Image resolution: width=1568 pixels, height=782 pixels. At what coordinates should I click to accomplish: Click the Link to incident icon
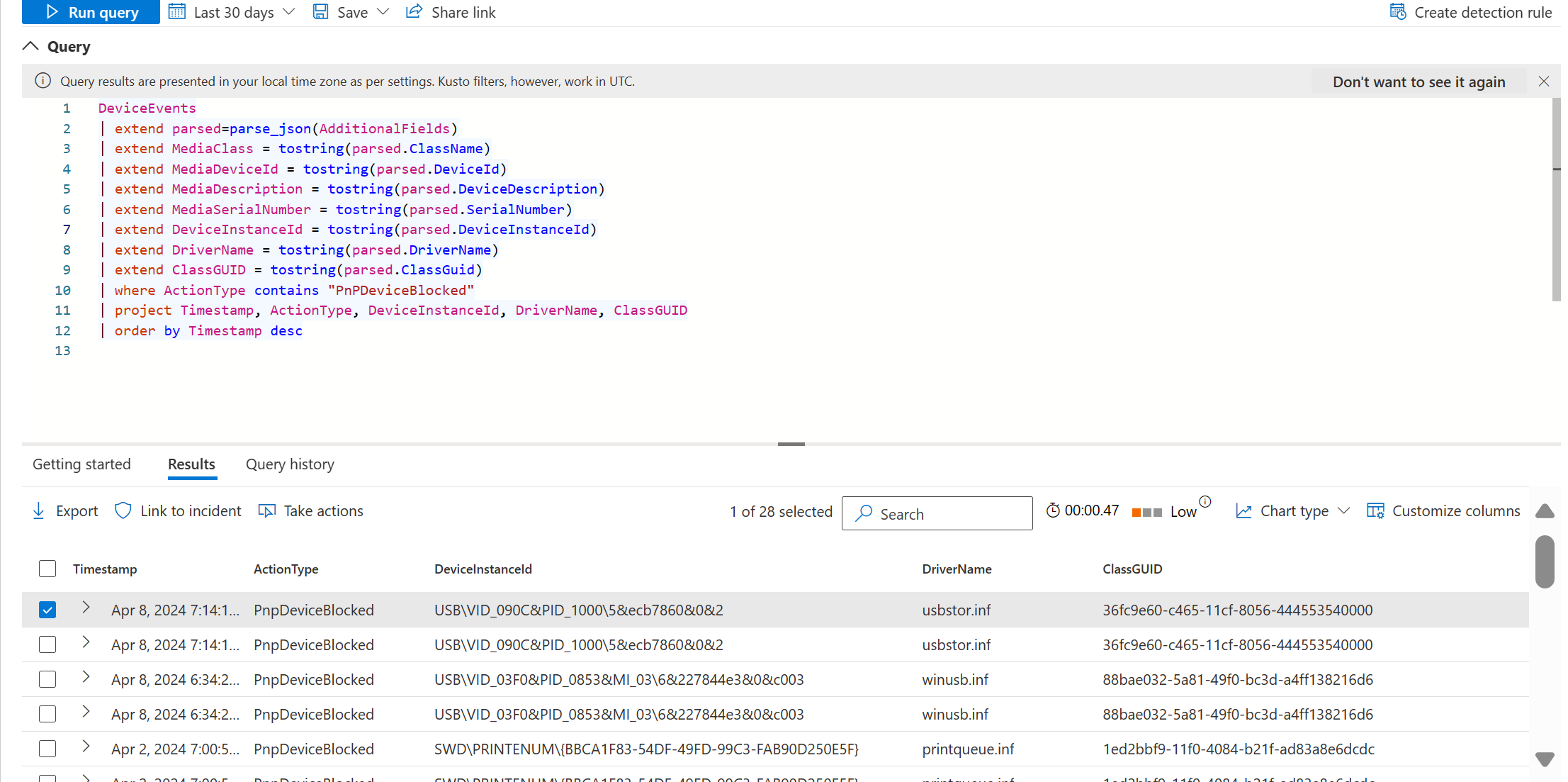[122, 511]
